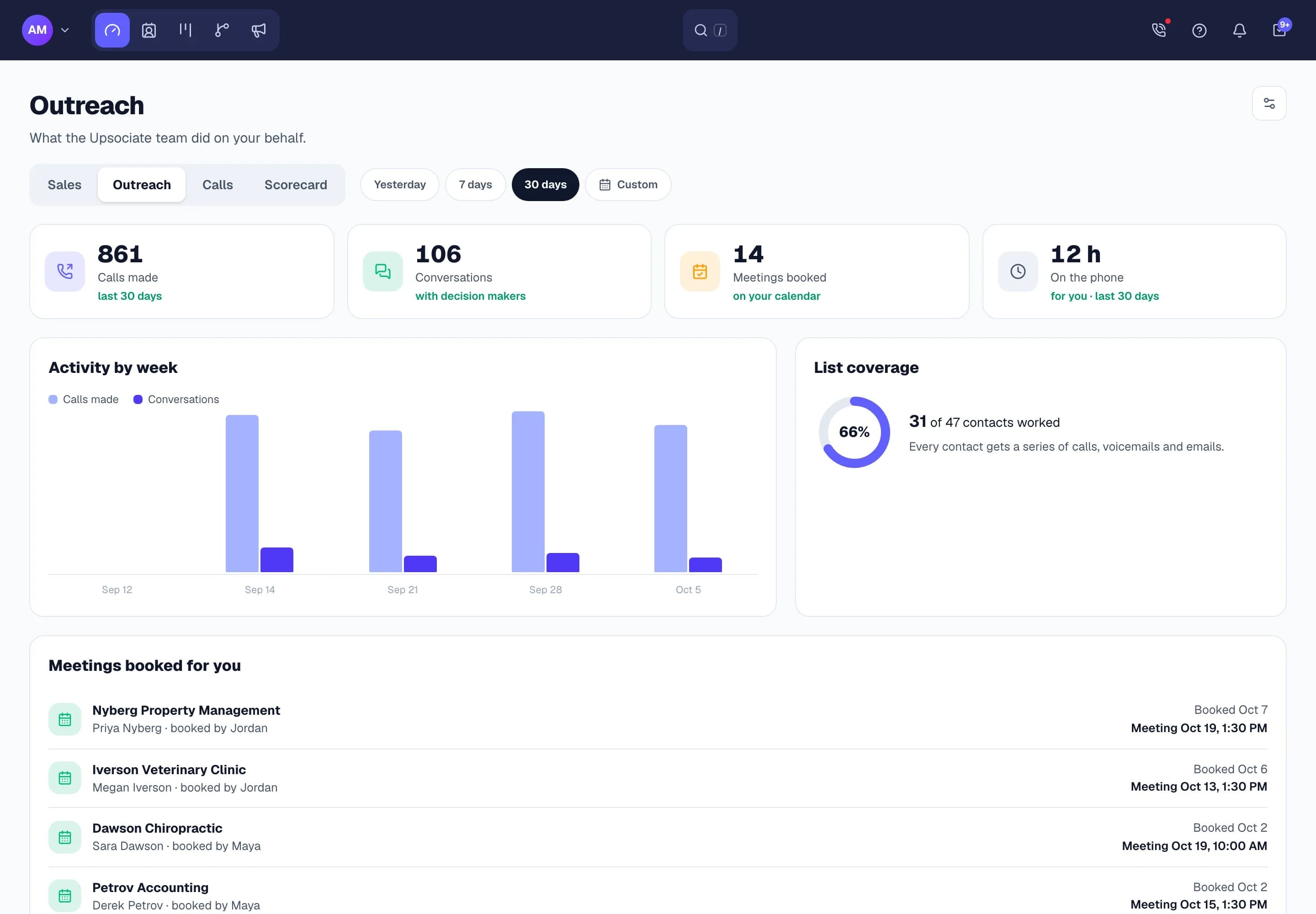
Task: Open the inbox icon with 9+ badge
Action: [1279, 30]
